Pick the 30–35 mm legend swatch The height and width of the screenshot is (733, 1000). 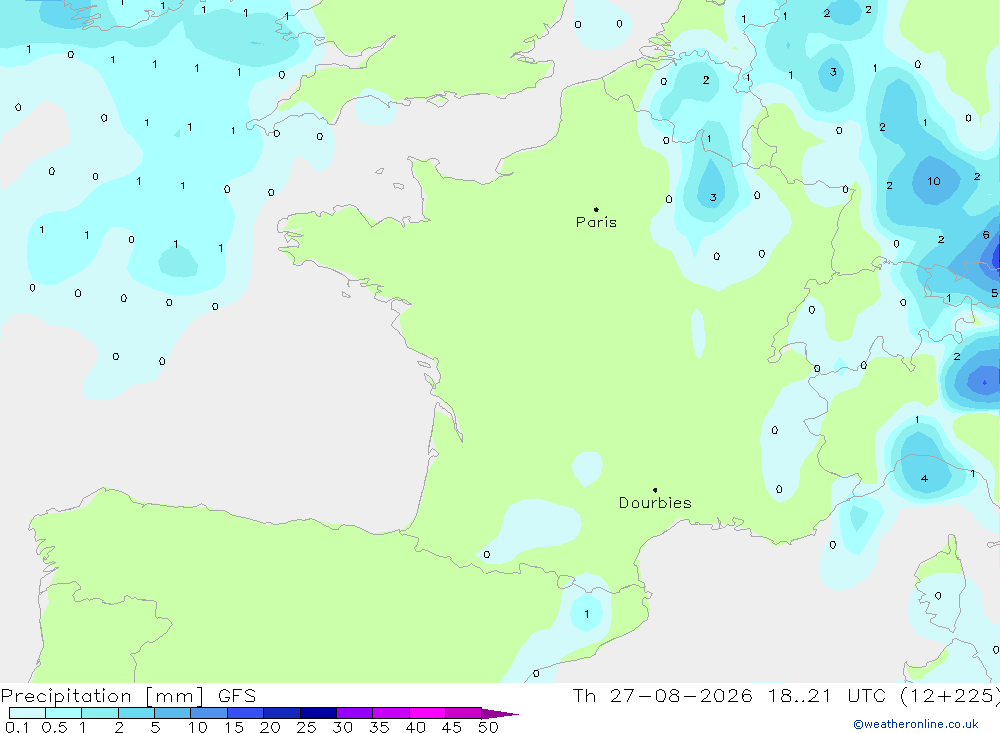pyautogui.click(x=355, y=713)
